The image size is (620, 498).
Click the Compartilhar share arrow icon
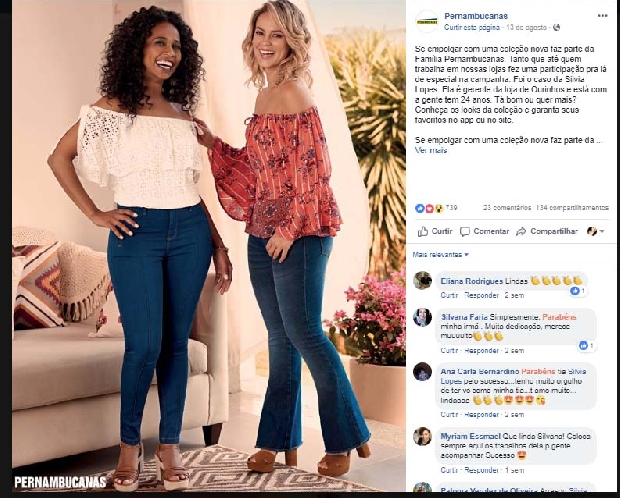click(x=521, y=231)
